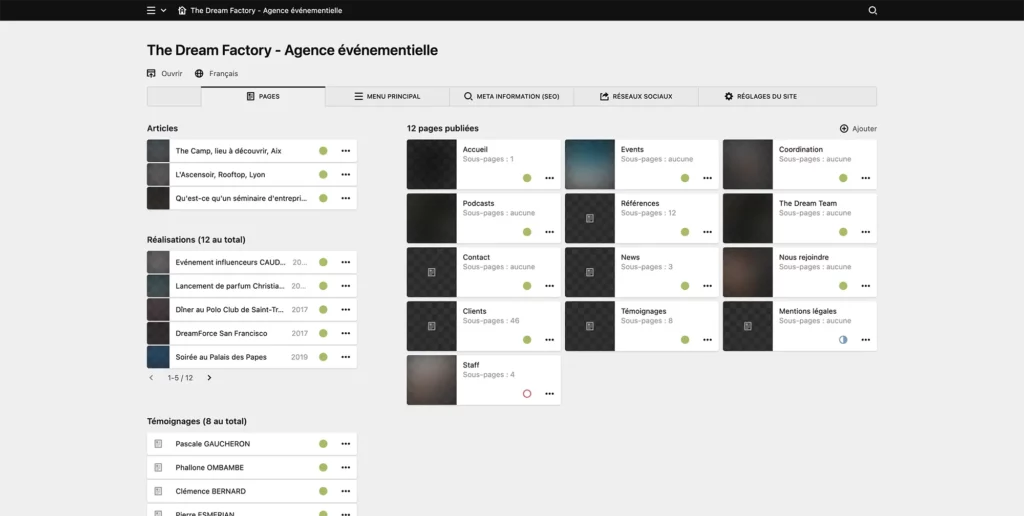Open options for Phallone OMBAMBE testimonial

345,468
